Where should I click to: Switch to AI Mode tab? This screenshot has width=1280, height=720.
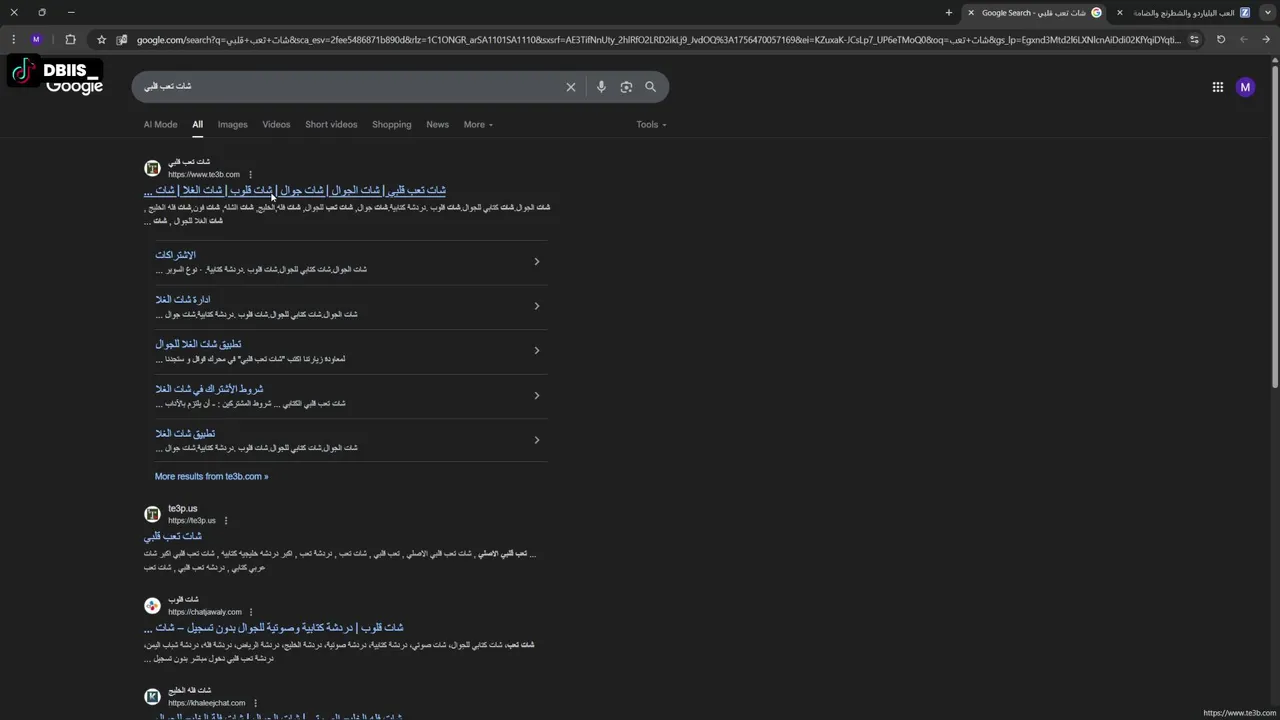tap(160, 125)
